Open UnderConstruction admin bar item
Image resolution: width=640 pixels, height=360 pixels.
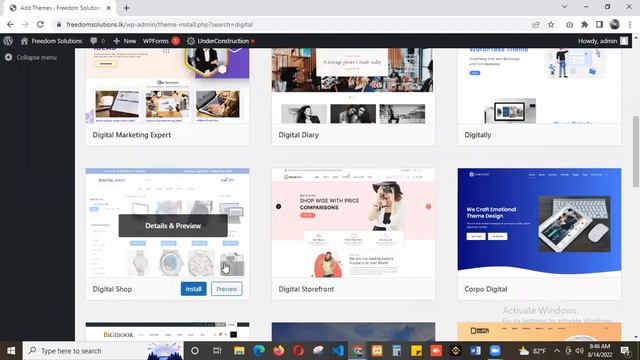(221, 41)
